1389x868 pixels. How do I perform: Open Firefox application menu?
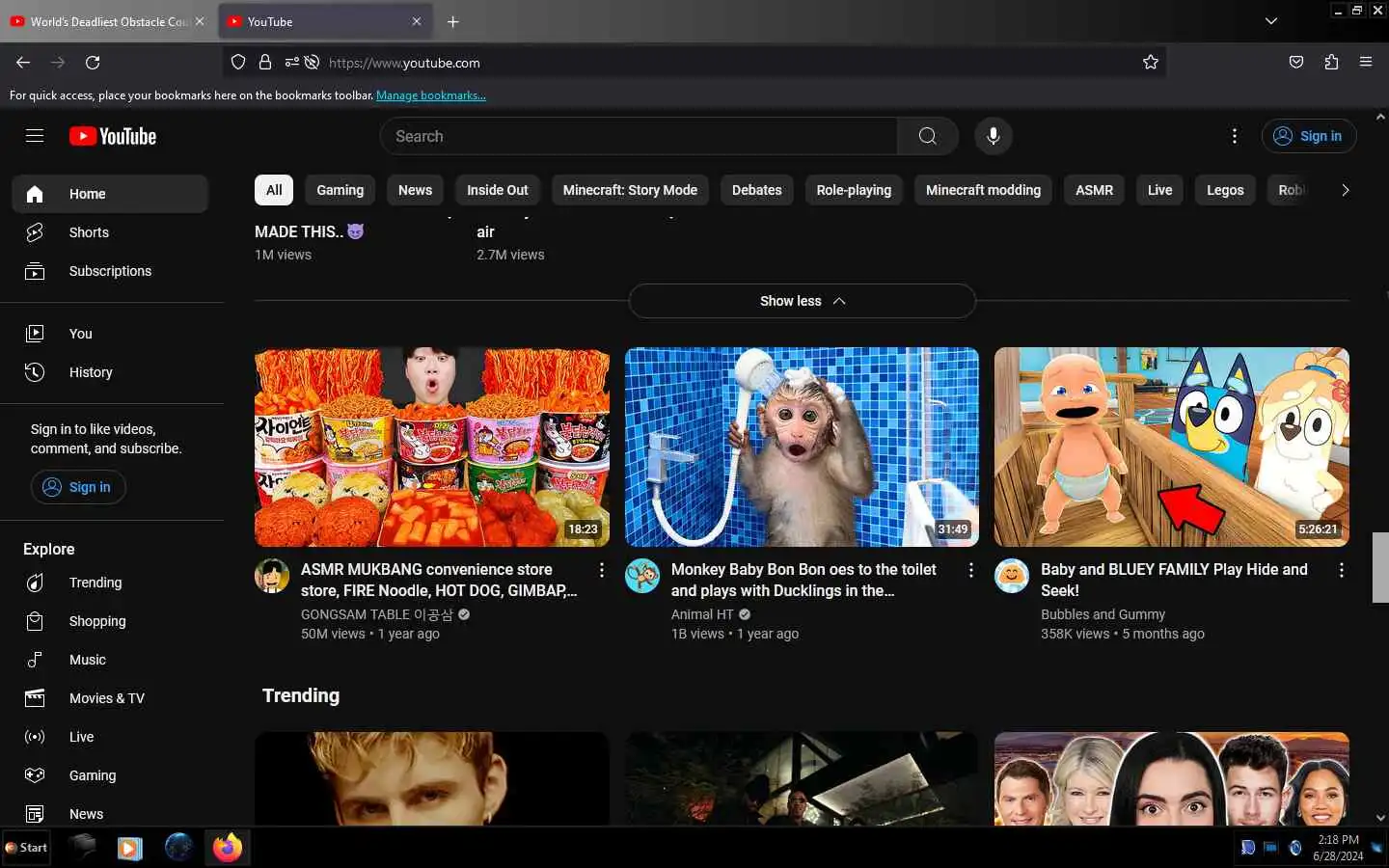[1366, 62]
